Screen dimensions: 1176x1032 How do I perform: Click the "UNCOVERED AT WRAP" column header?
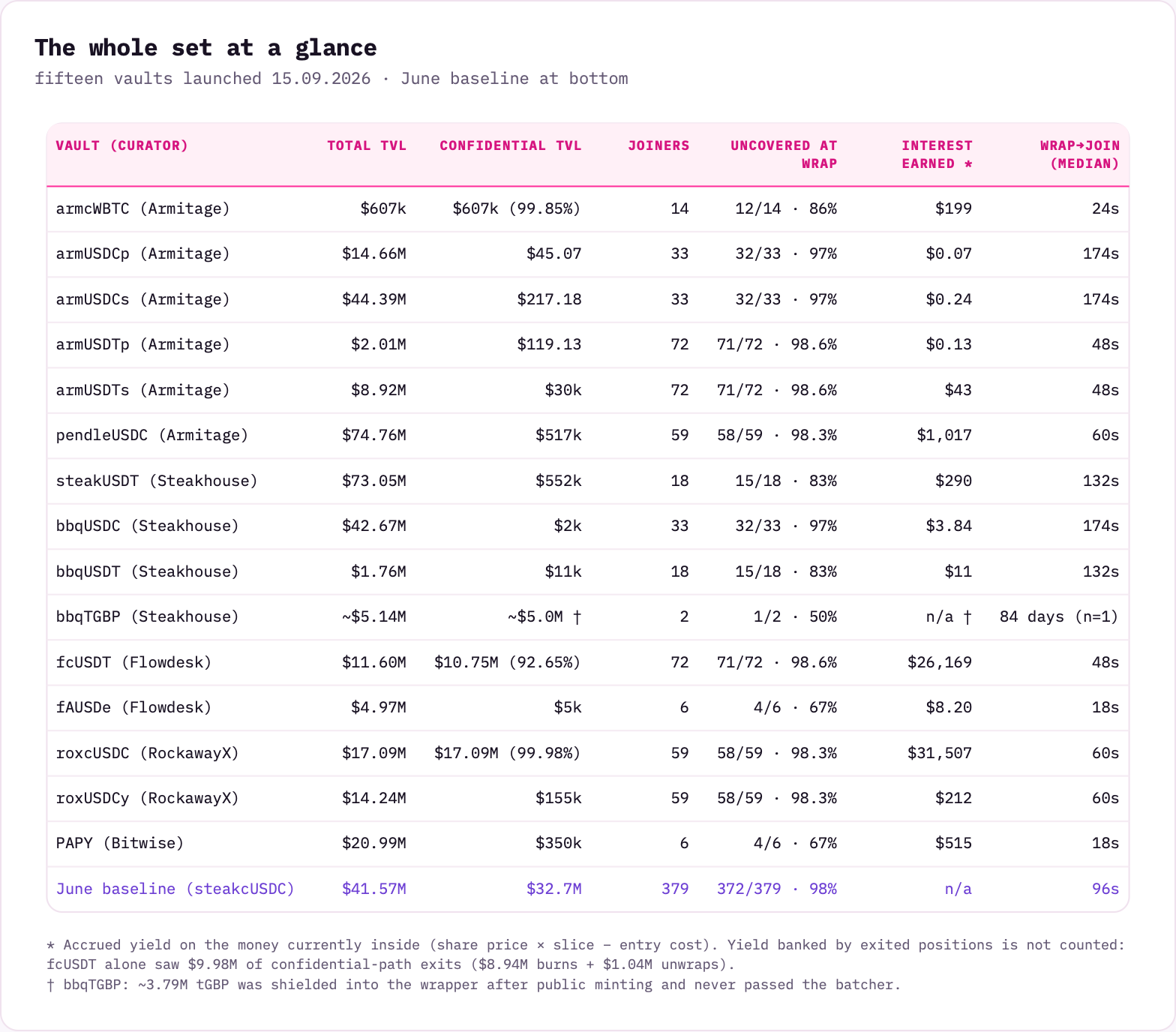click(784, 154)
